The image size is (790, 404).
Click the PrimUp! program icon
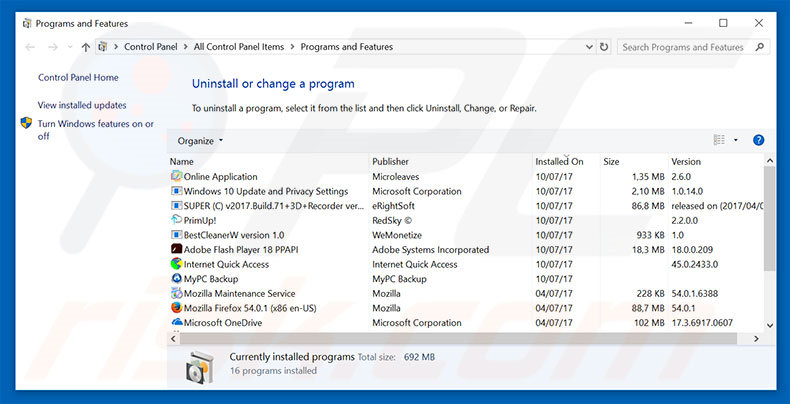coord(176,220)
